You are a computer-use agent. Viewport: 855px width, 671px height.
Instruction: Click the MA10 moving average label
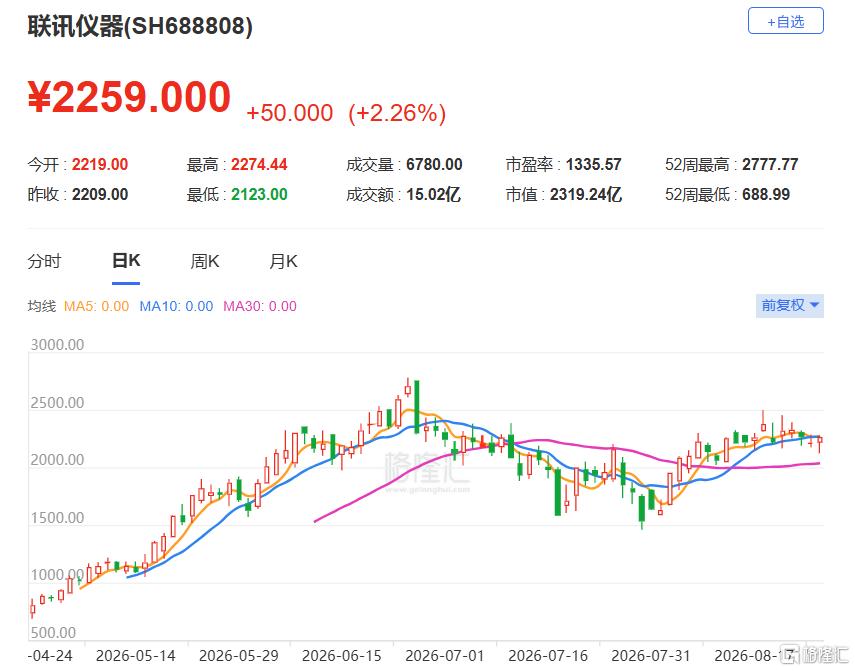[x=176, y=306]
